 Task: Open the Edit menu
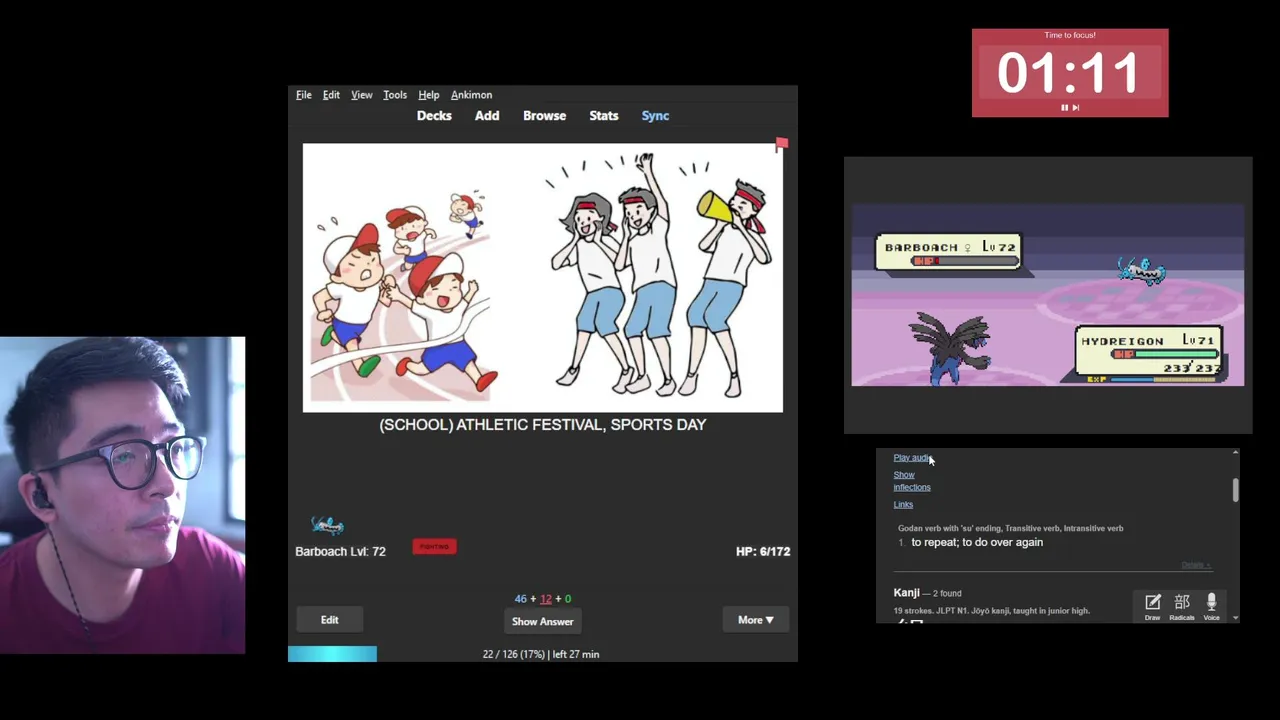[331, 95]
